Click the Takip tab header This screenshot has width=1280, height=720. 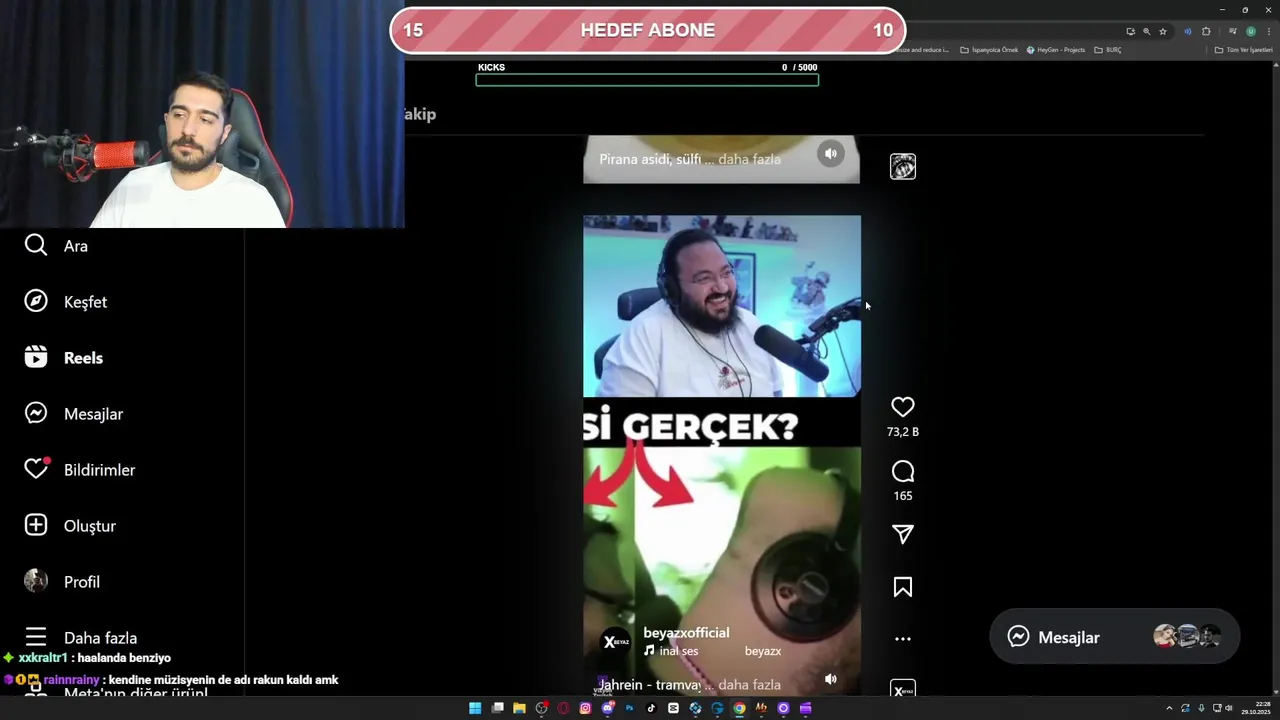420,114
